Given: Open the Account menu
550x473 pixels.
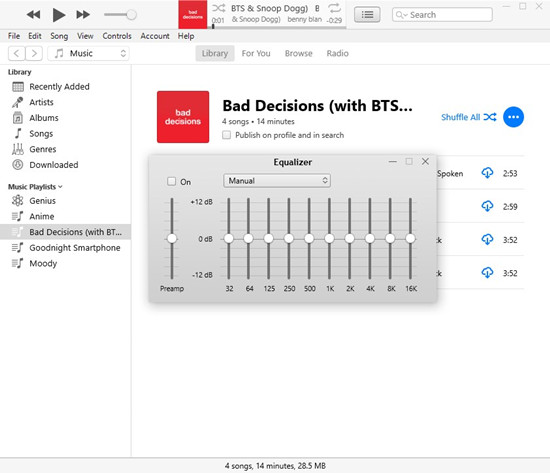Looking at the screenshot, I should pyautogui.click(x=155, y=36).
